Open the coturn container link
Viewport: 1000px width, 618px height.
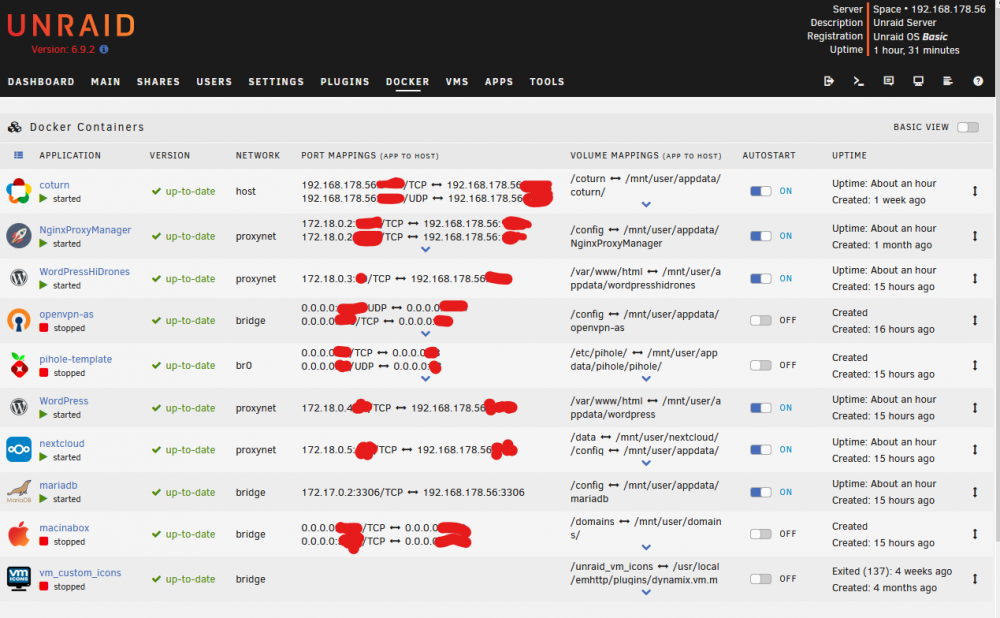pos(54,185)
